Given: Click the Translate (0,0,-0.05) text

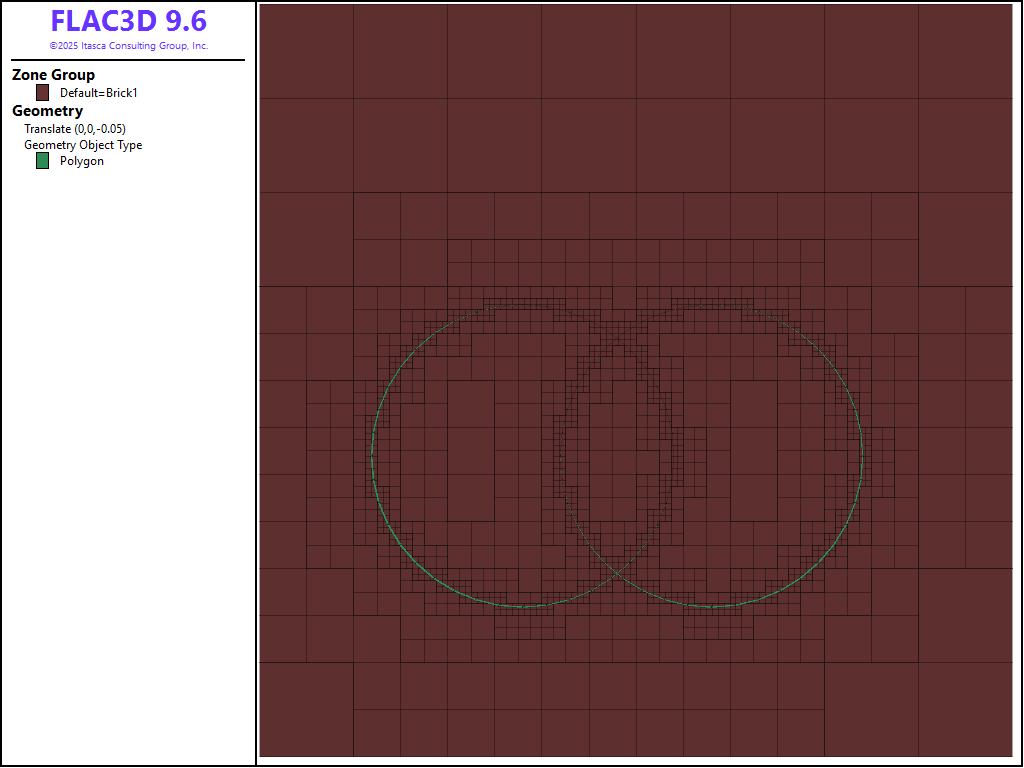Looking at the screenshot, I should coord(75,129).
